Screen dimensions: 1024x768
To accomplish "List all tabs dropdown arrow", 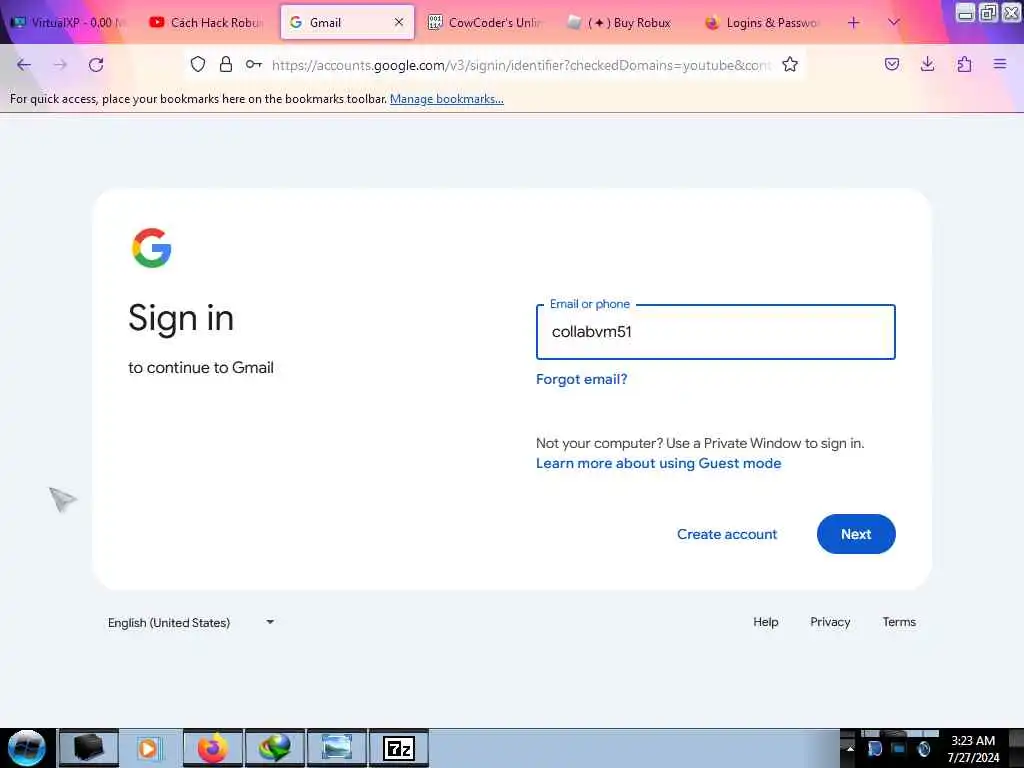I will click(894, 22).
